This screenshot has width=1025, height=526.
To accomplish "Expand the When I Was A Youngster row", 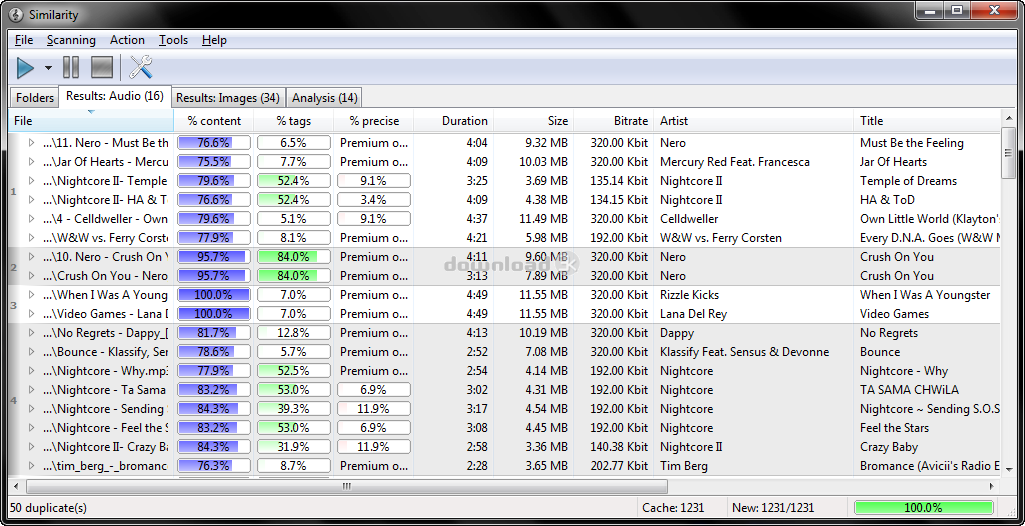I will [x=31, y=295].
